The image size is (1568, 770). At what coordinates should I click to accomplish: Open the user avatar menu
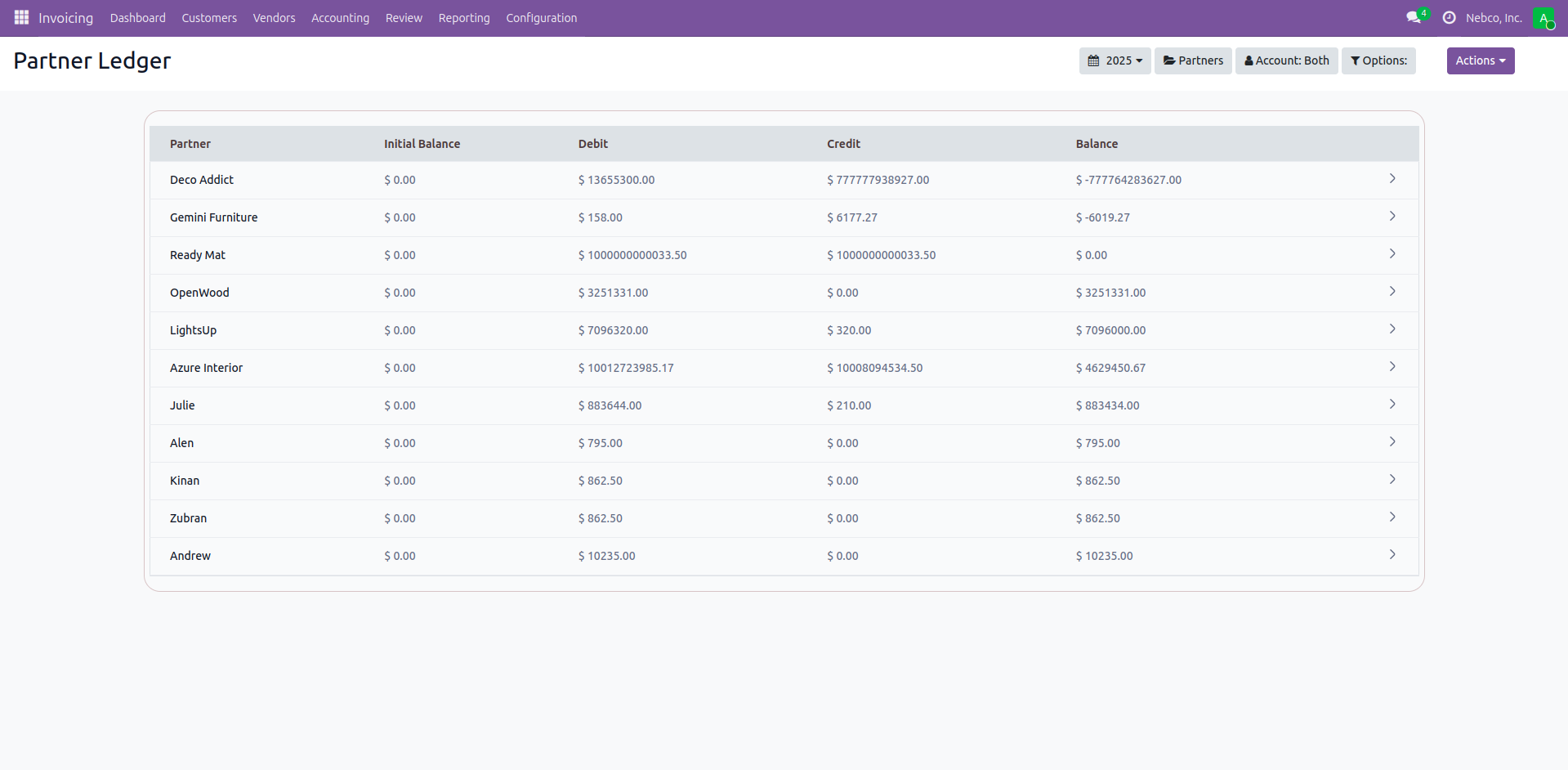1543,18
